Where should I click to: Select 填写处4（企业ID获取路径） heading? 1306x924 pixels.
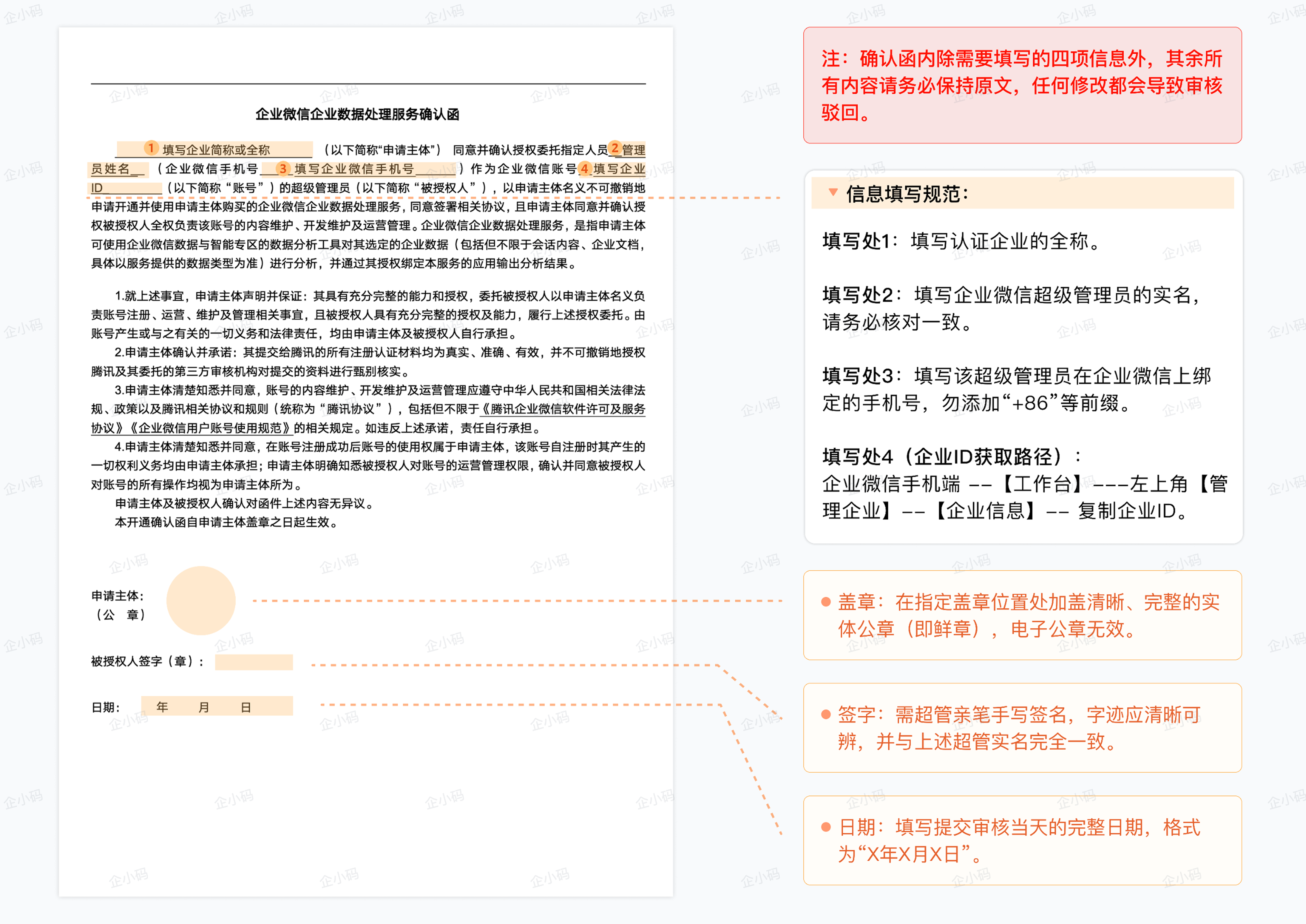point(952,456)
